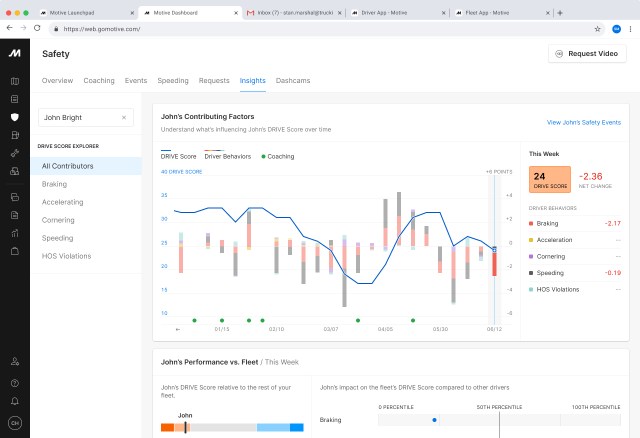Switch to the Dashcams tab
640x438 pixels.
point(294,80)
